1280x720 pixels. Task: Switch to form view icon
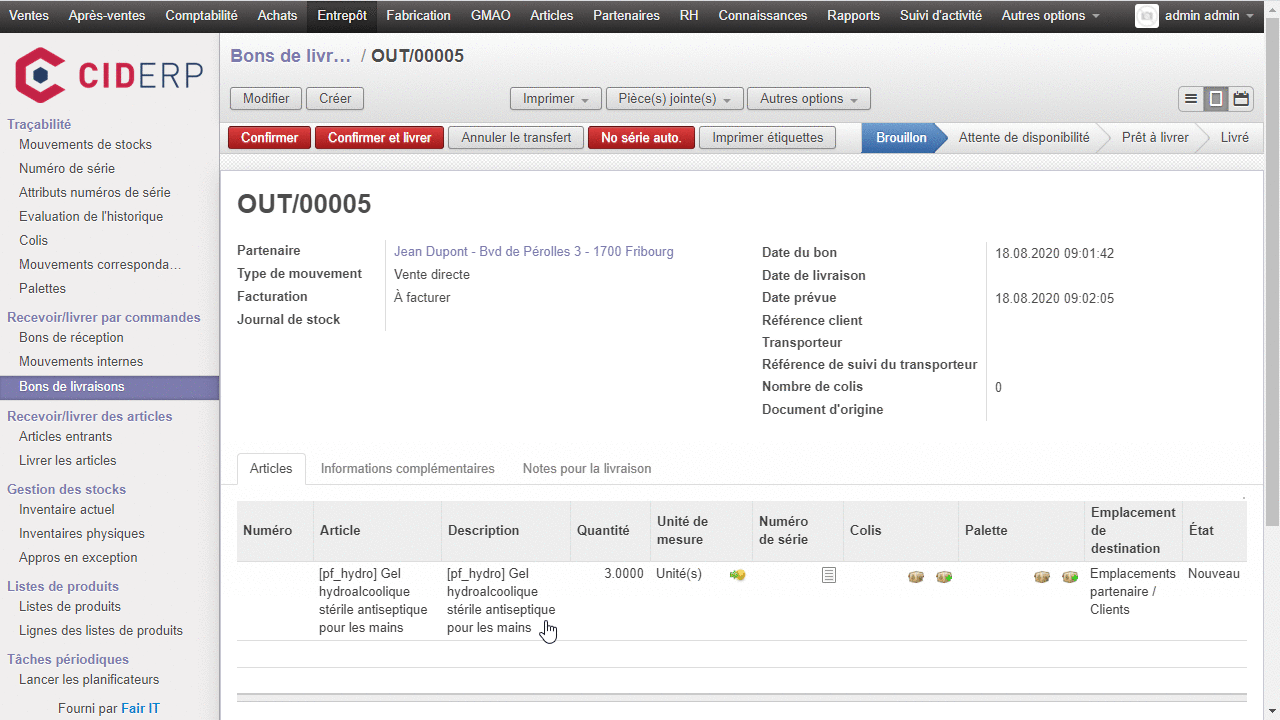1216,99
